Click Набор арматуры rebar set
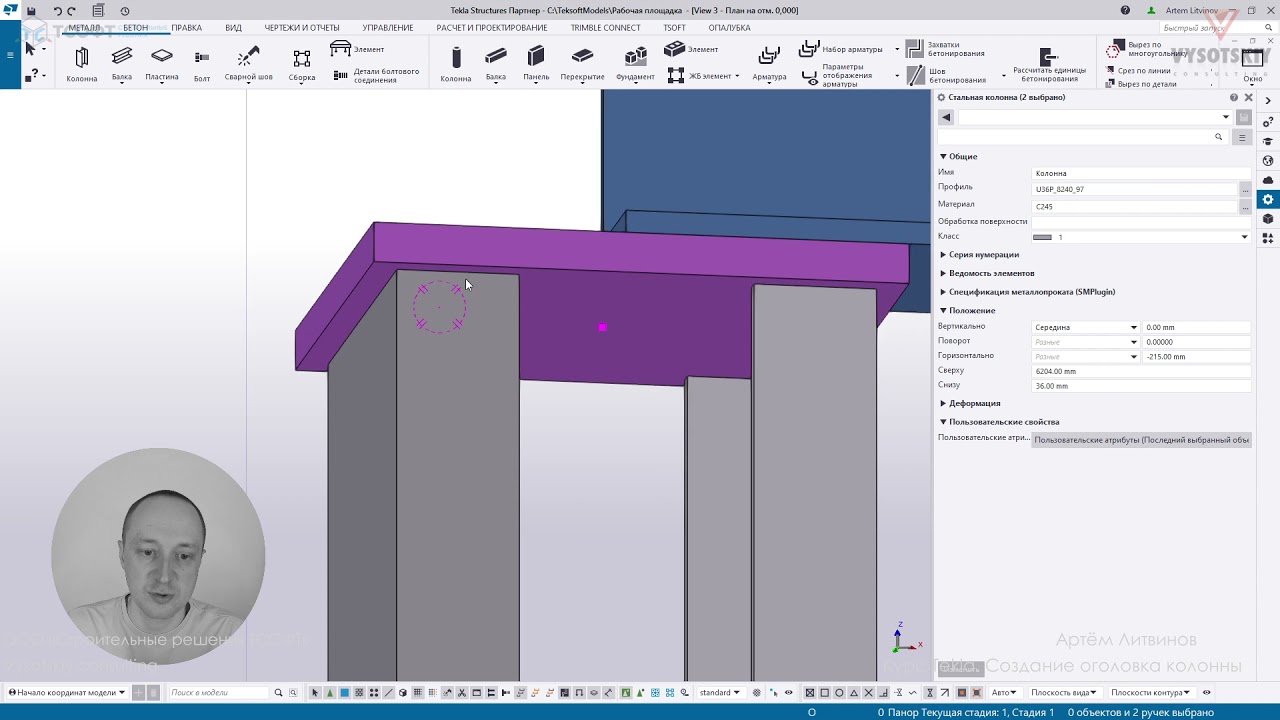This screenshot has height=720, width=1280. (x=841, y=49)
